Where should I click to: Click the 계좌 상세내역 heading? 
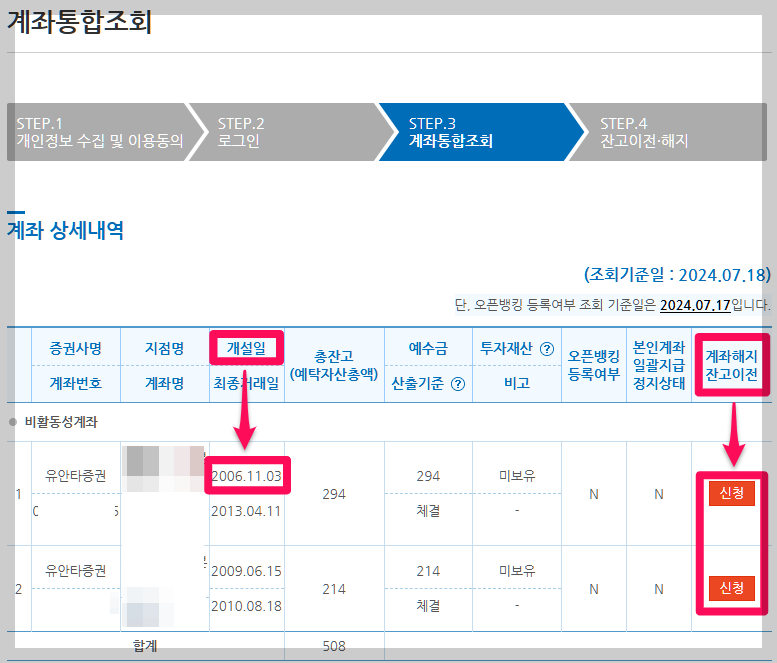click(65, 230)
